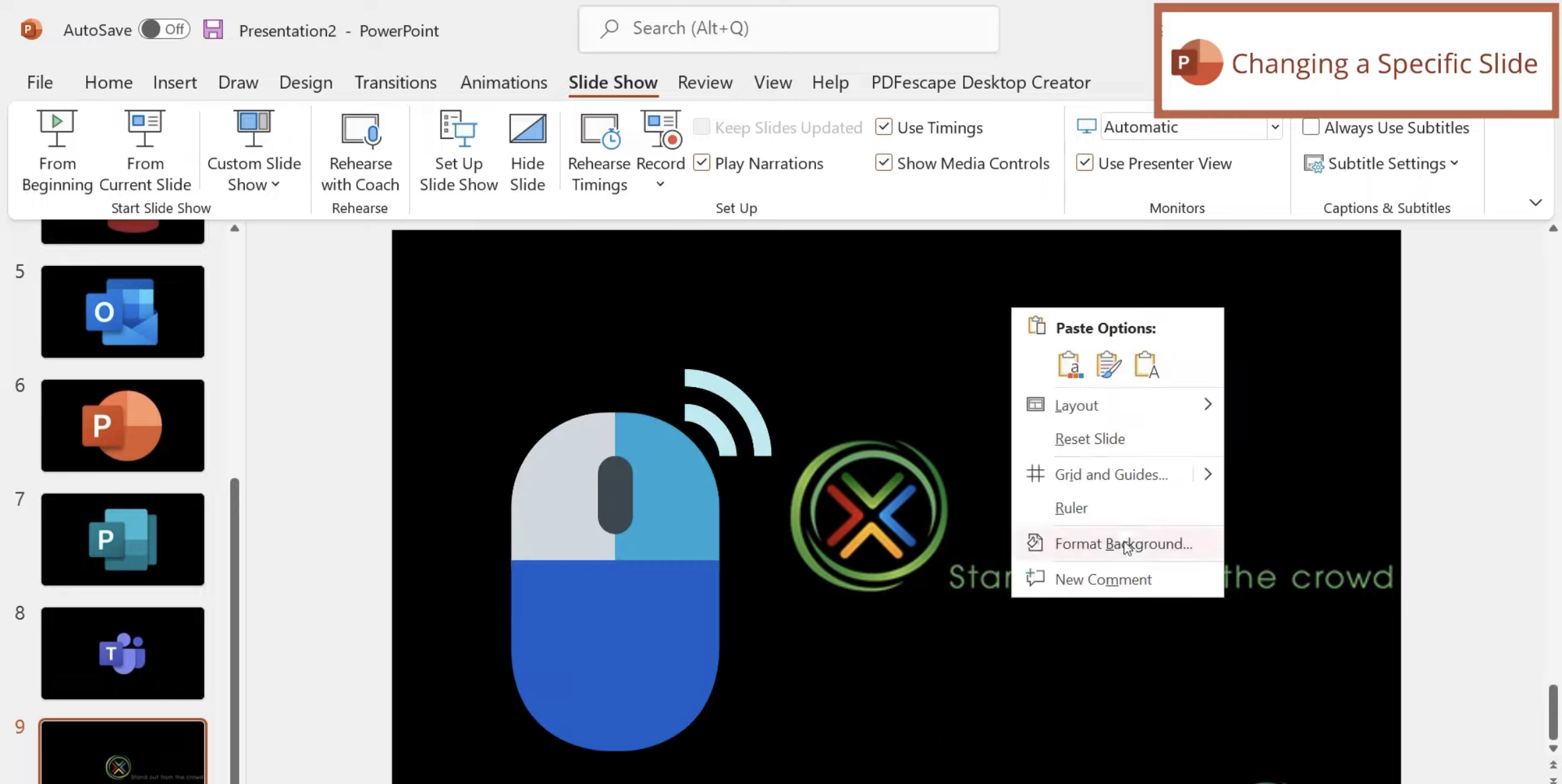This screenshot has height=784, width=1562.
Task: Click the blue mouse graphic on slide
Action: (616, 581)
